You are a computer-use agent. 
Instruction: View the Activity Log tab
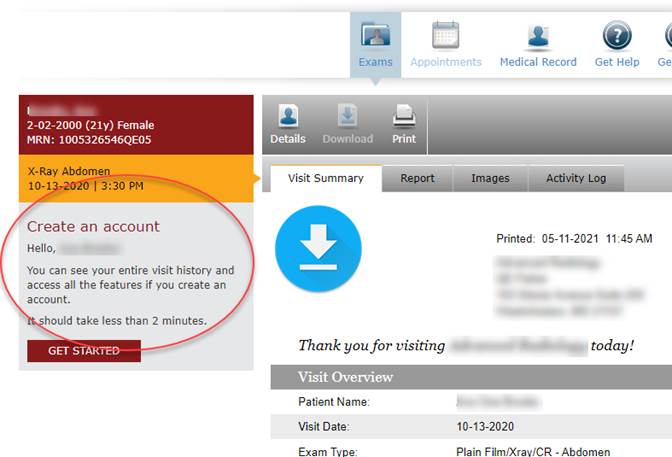(576, 178)
